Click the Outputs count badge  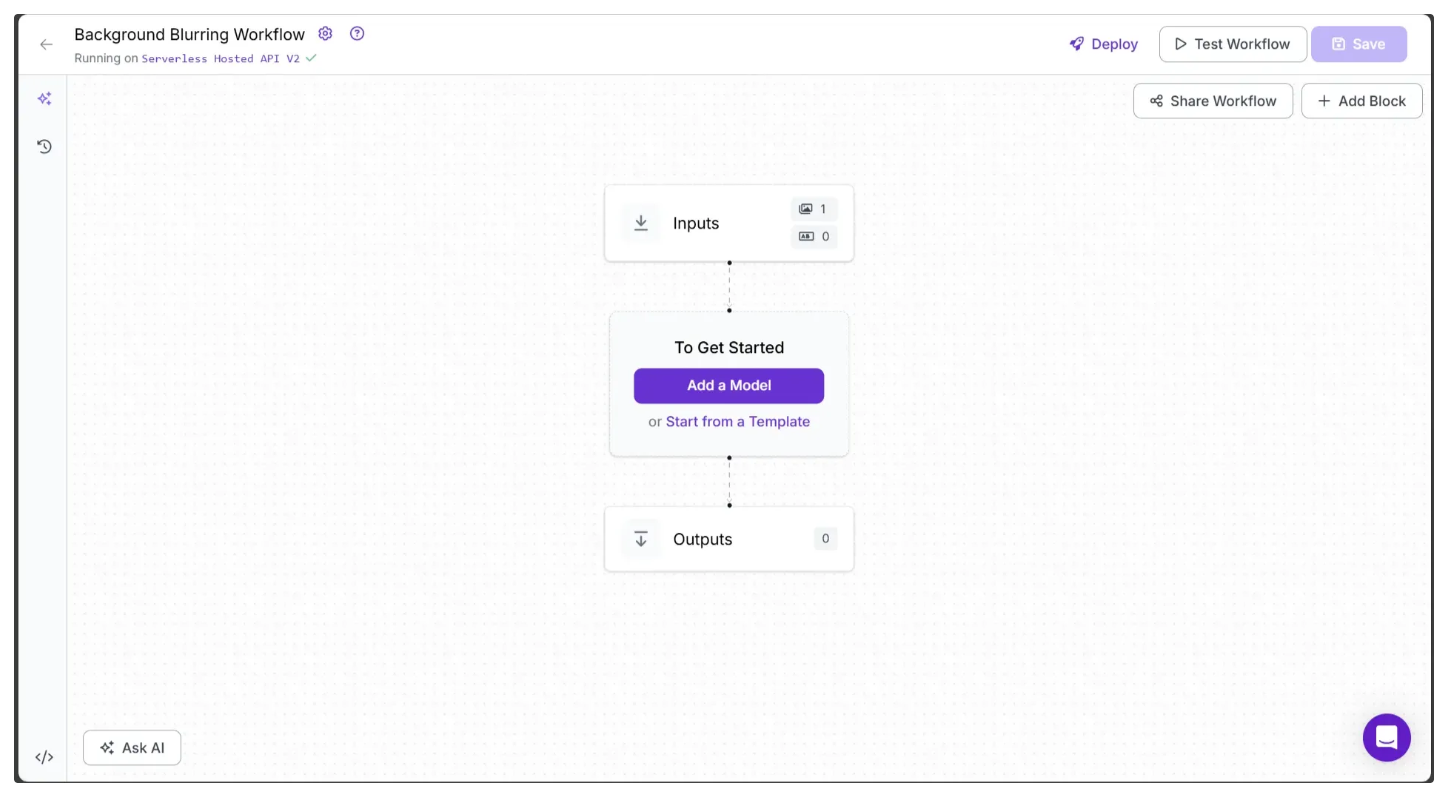[825, 539]
